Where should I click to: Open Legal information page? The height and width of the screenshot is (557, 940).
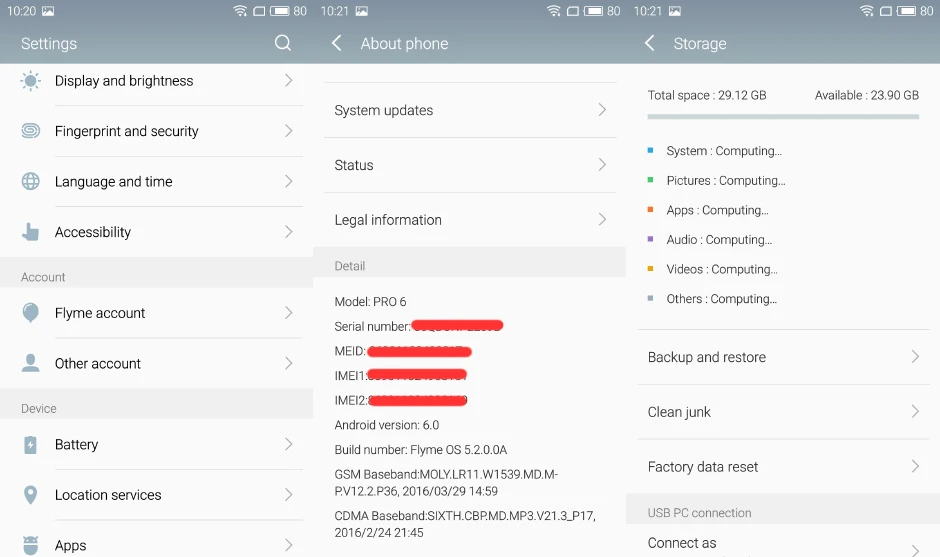470,220
